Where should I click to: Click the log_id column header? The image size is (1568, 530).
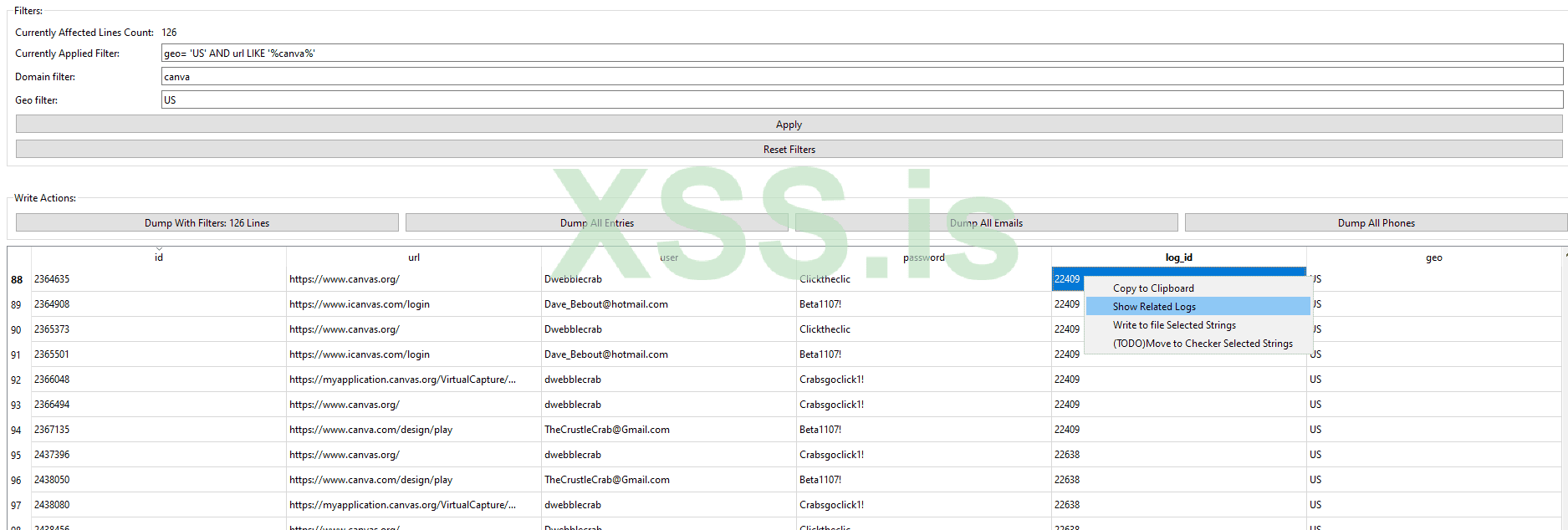[x=1179, y=257]
